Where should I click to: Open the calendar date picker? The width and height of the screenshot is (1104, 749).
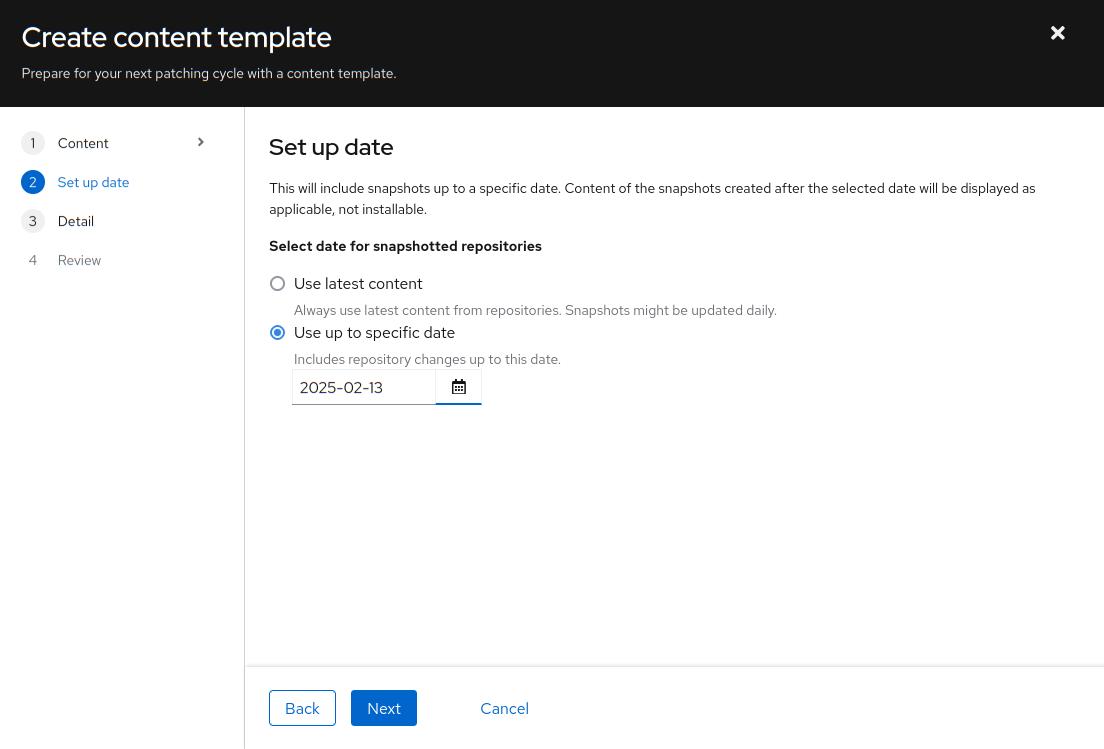(459, 387)
